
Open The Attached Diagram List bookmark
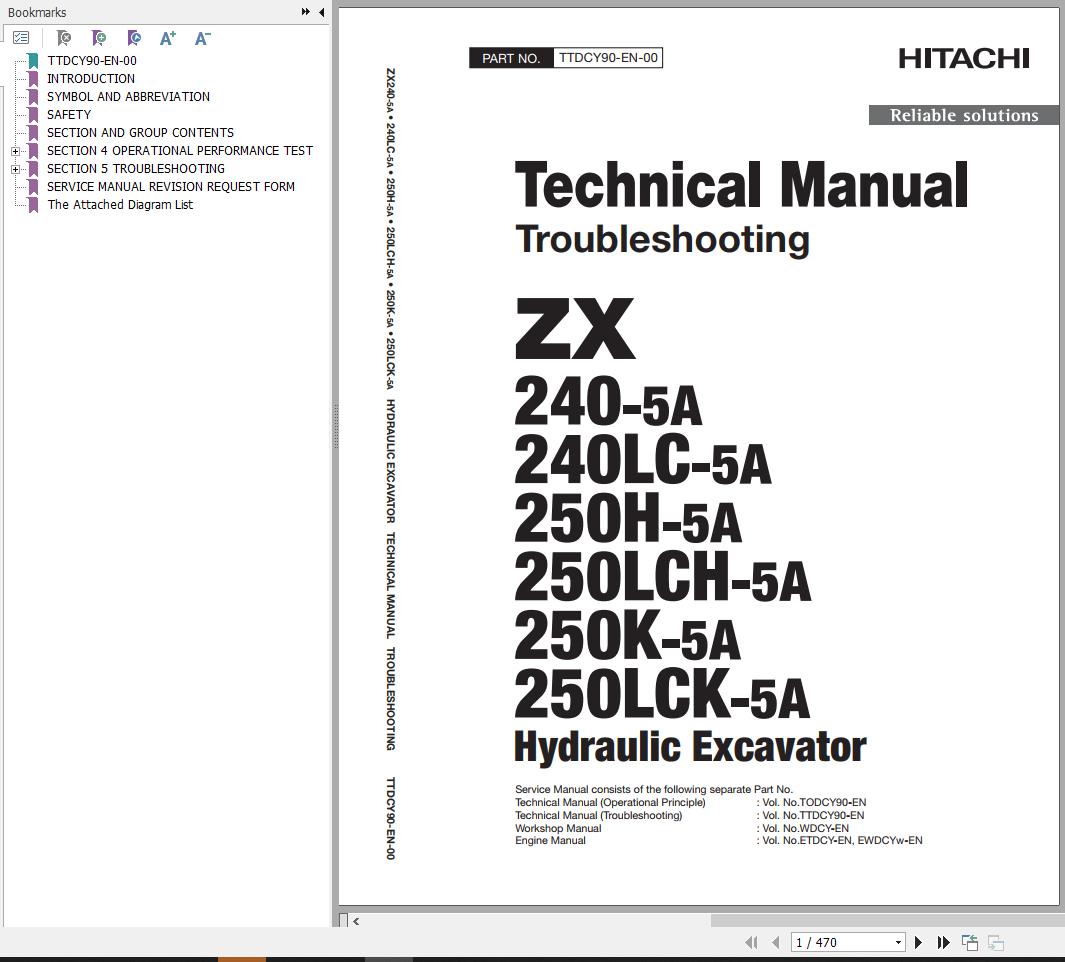(120, 204)
